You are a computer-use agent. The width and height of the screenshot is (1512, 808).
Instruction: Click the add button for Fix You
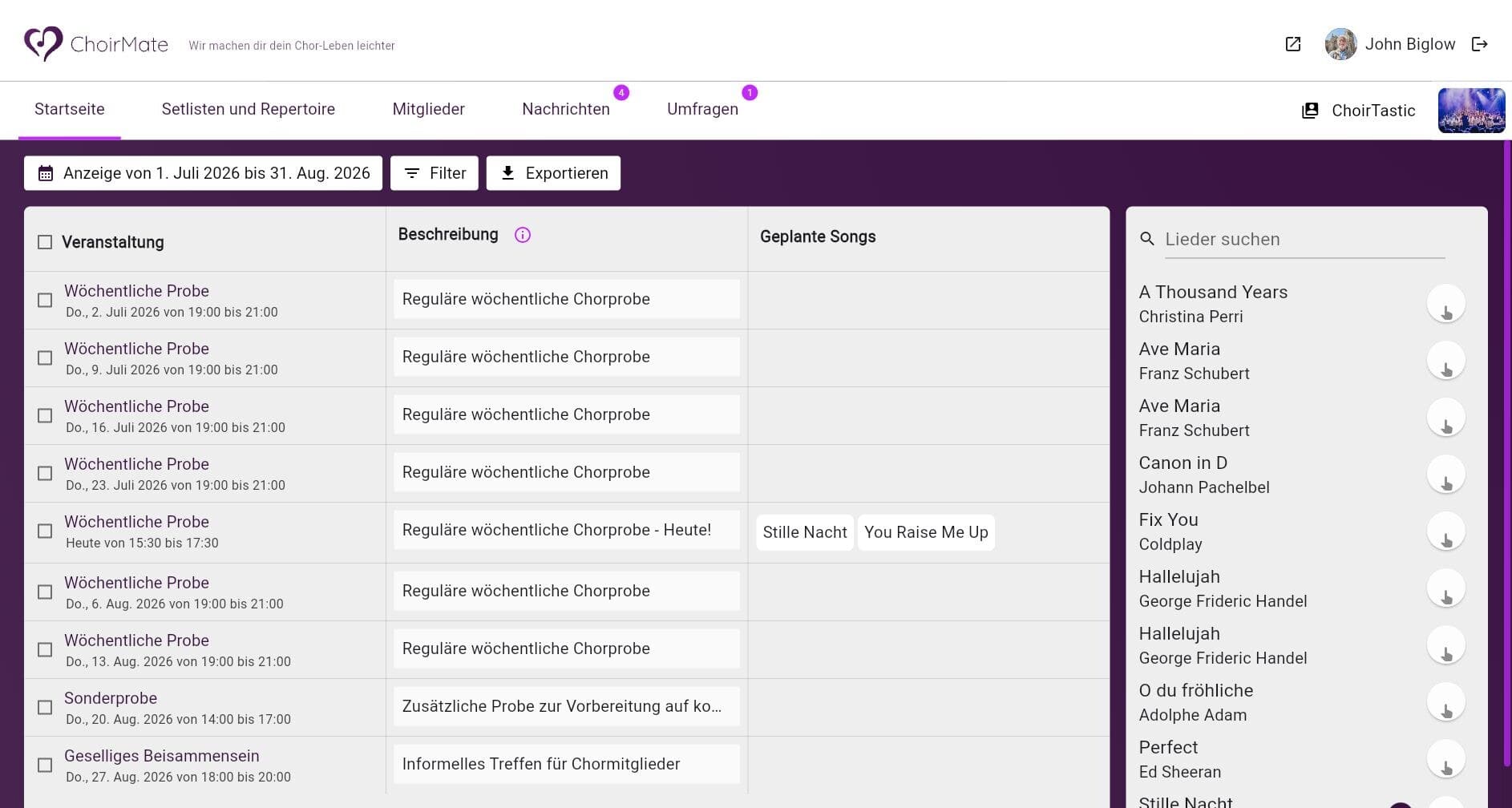point(1446,531)
